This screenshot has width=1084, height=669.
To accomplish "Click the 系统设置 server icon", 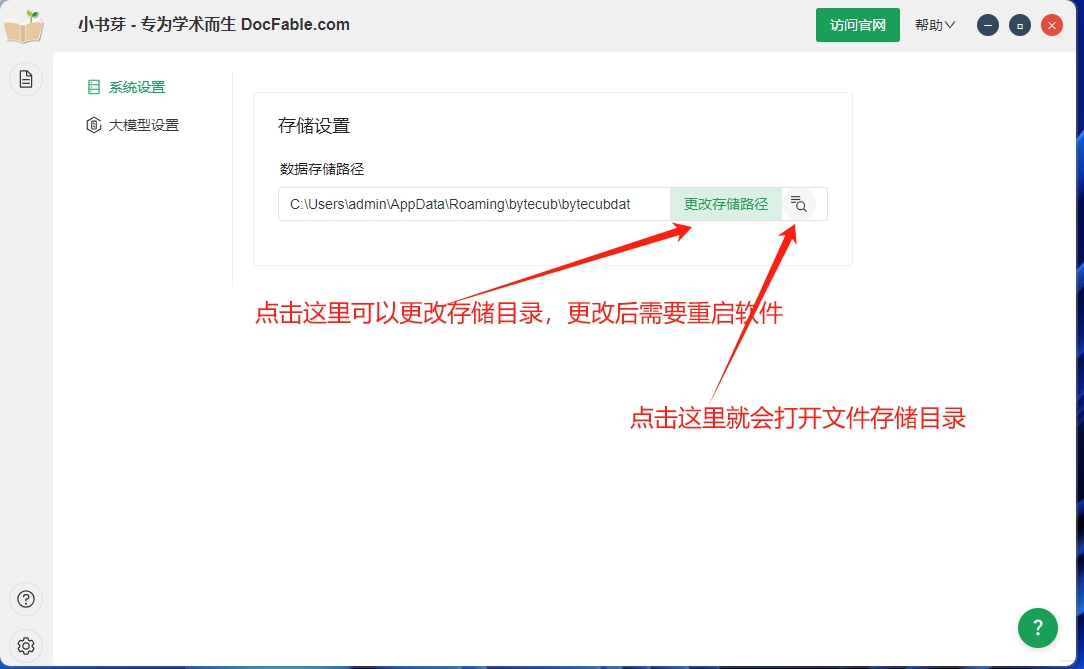I will click(x=93, y=87).
